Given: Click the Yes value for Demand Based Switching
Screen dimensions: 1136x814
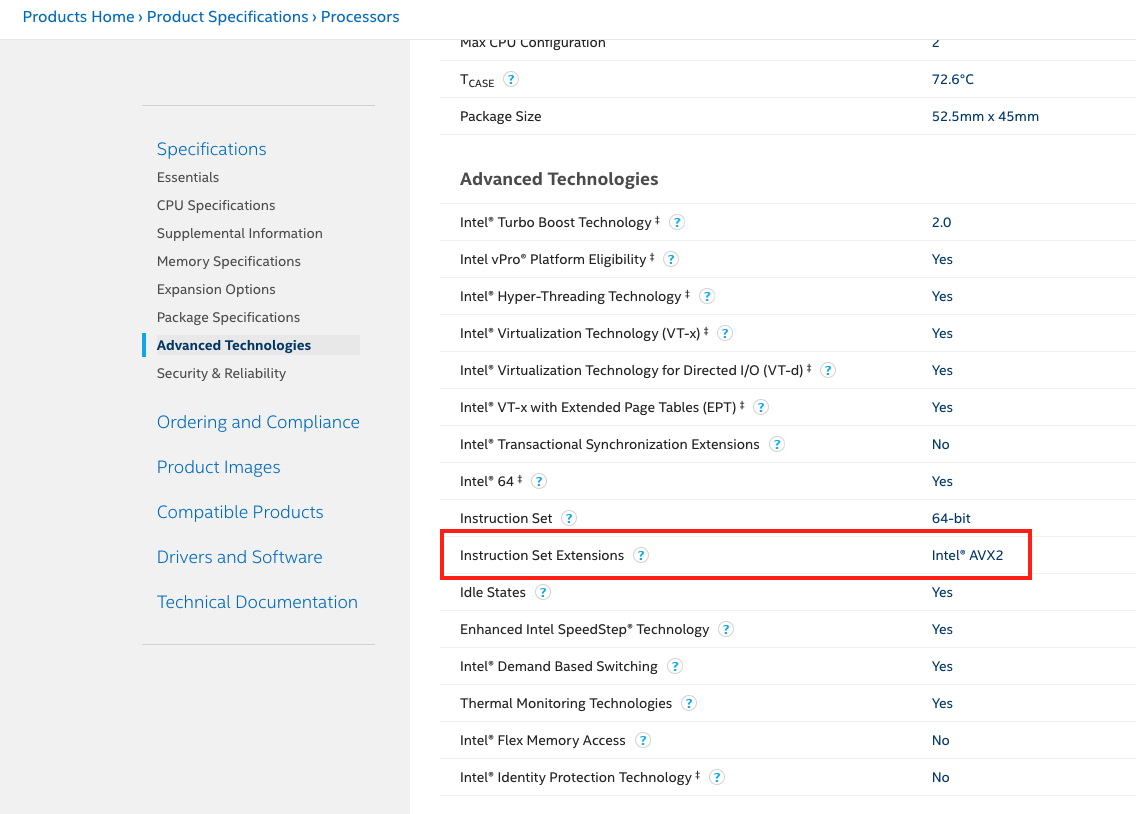Looking at the screenshot, I should point(942,666).
